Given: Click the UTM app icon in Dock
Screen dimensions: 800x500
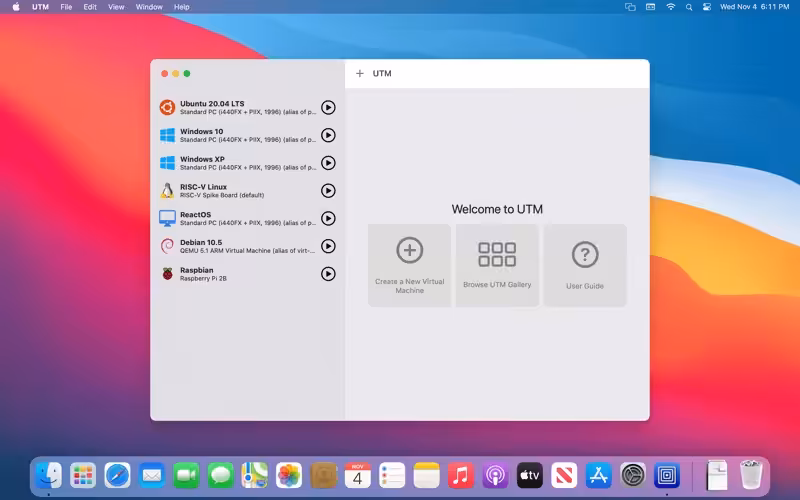Looking at the screenshot, I should (x=667, y=475).
